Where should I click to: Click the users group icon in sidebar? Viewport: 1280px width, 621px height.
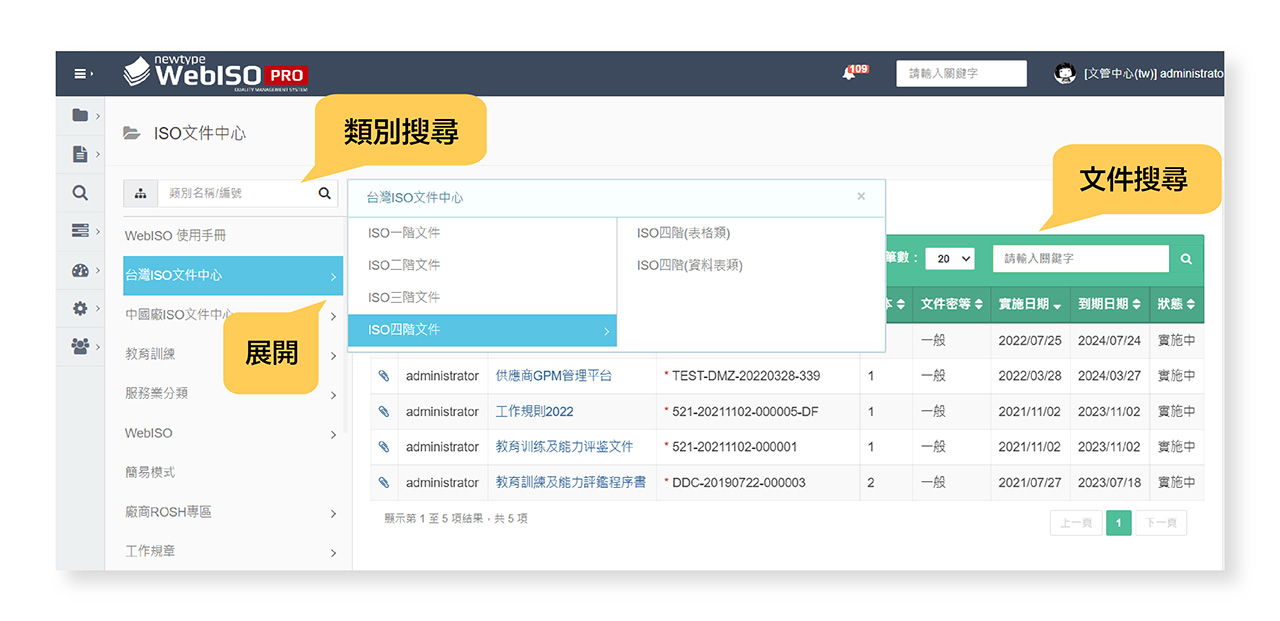pos(80,346)
